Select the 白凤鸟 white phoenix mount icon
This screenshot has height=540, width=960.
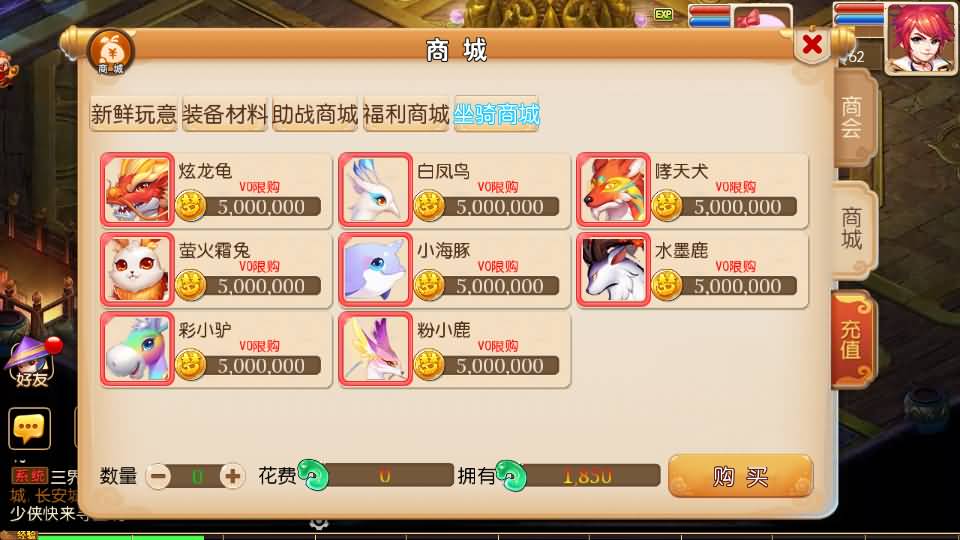coord(375,190)
